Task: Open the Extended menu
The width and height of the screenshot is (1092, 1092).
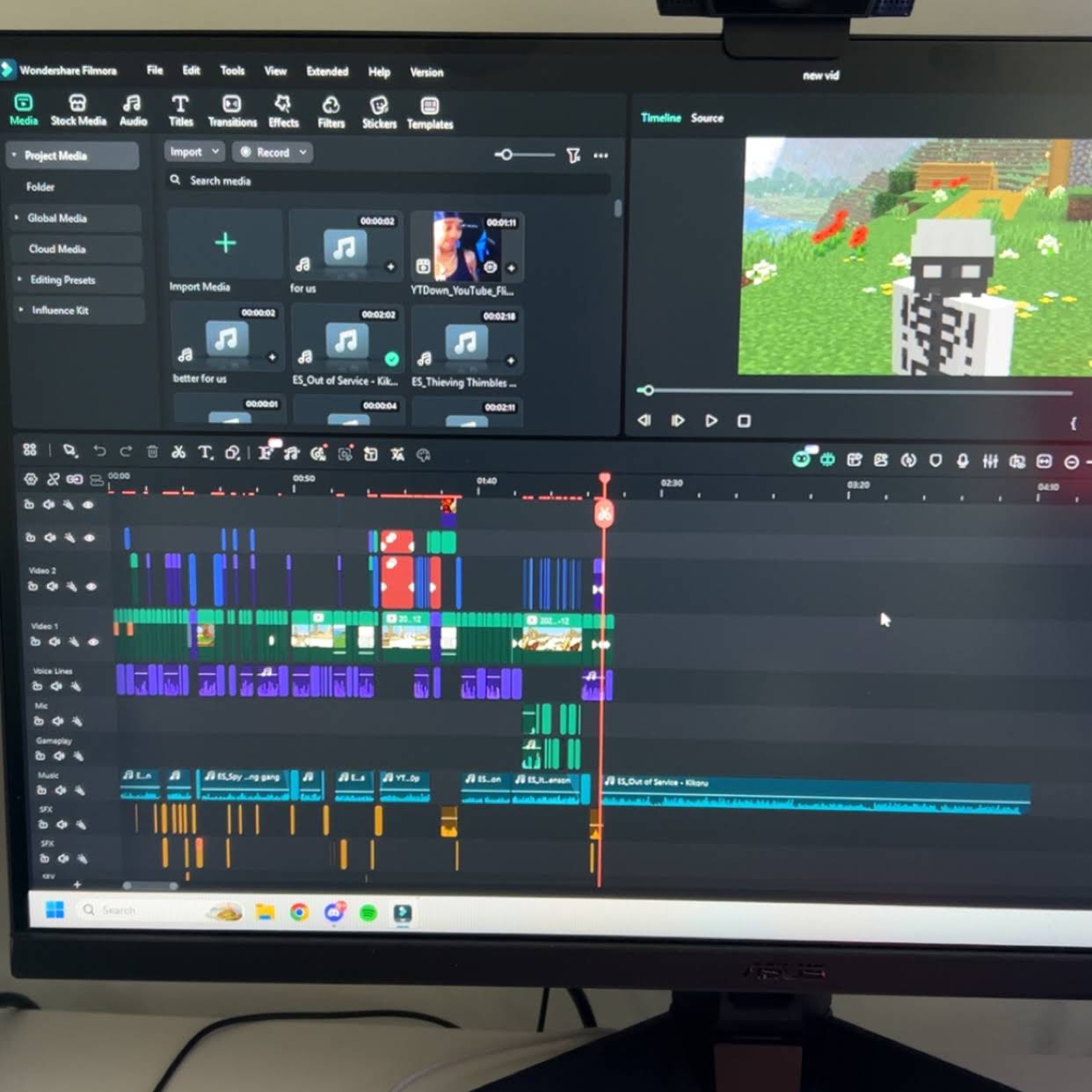Action: click(327, 71)
